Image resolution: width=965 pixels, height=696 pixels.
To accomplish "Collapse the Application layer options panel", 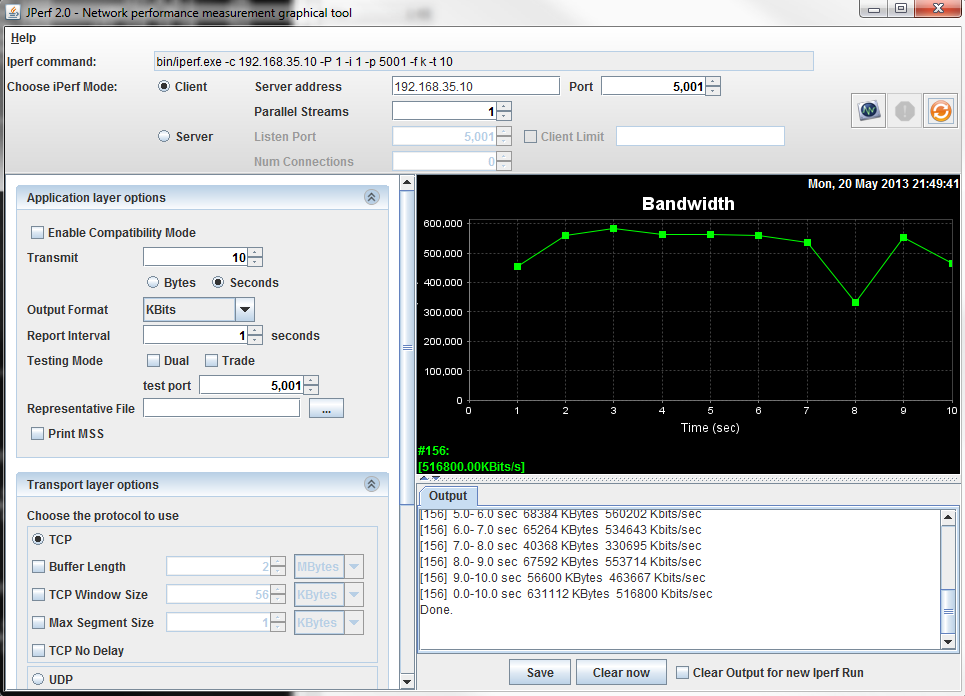I will tap(372, 198).
